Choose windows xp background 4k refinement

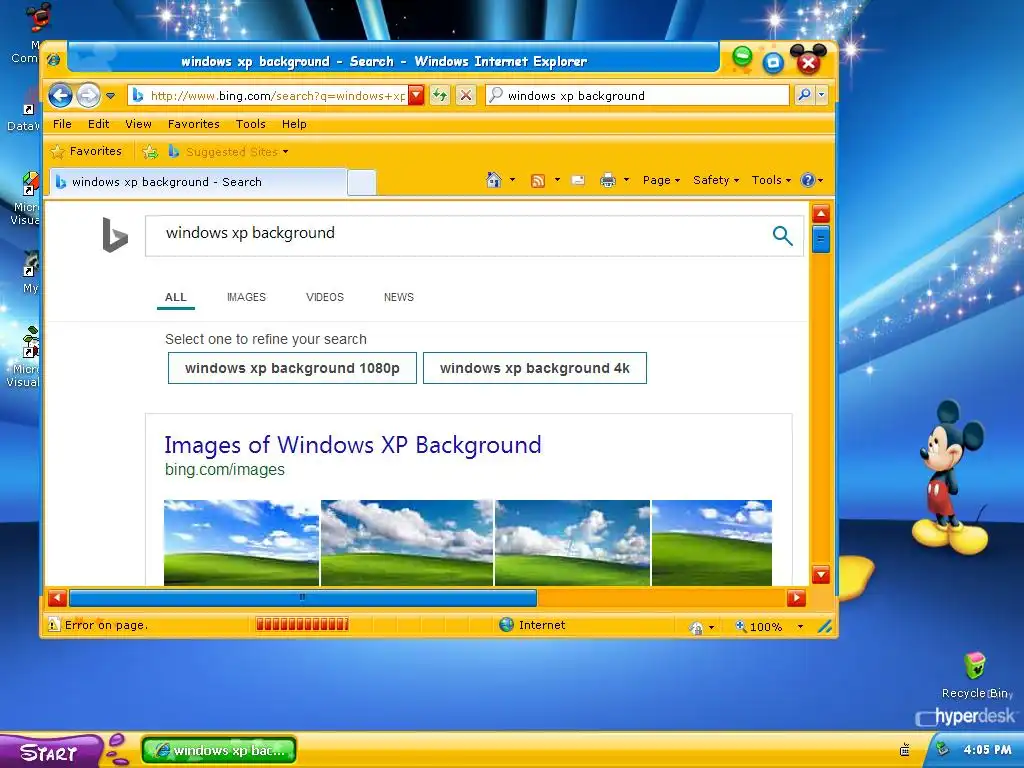tap(535, 368)
